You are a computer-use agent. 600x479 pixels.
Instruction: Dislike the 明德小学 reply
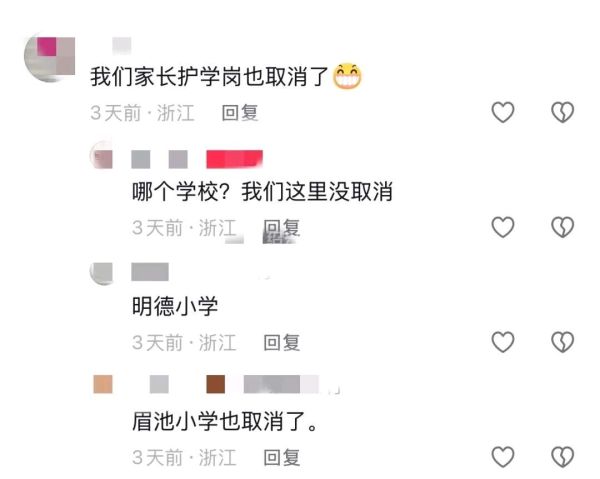pyautogui.click(x=562, y=342)
